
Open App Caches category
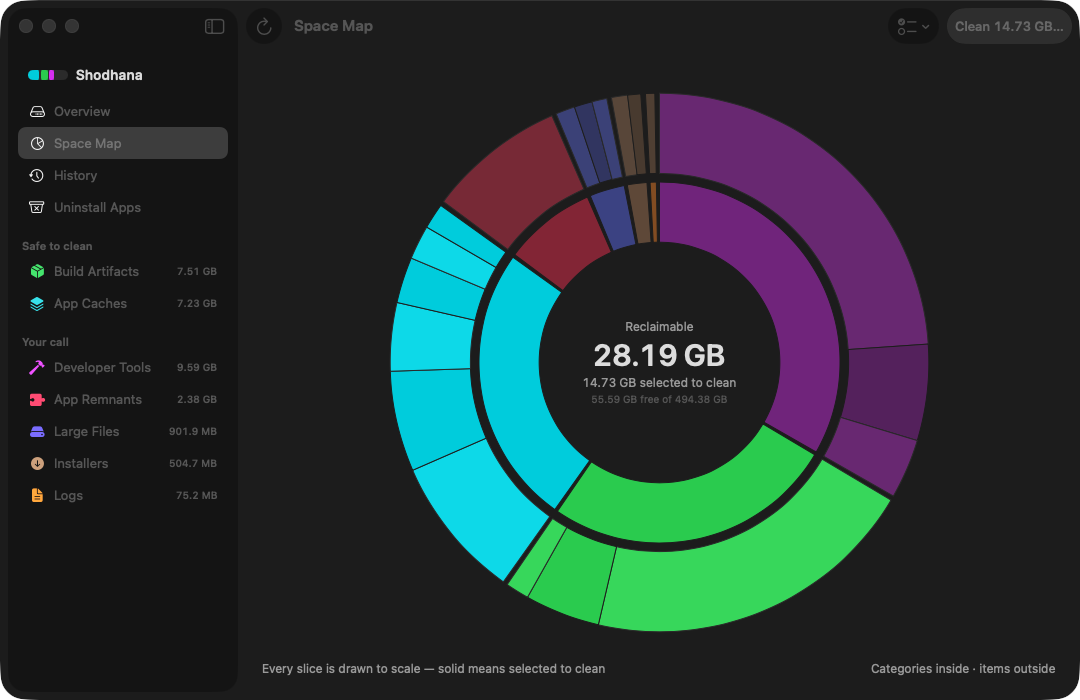coord(123,303)
